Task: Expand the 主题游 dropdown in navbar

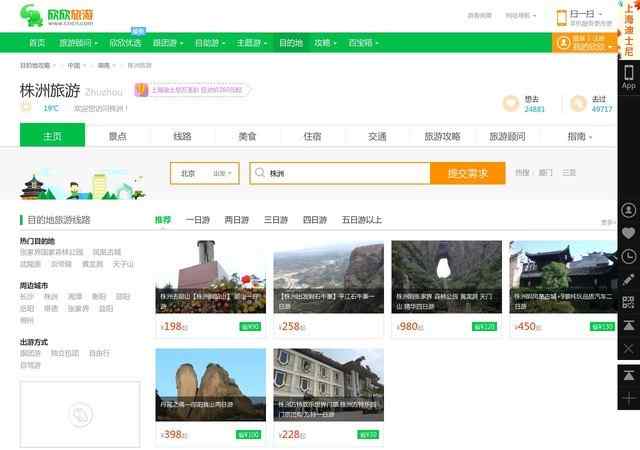Action: [x=251, y=43]
